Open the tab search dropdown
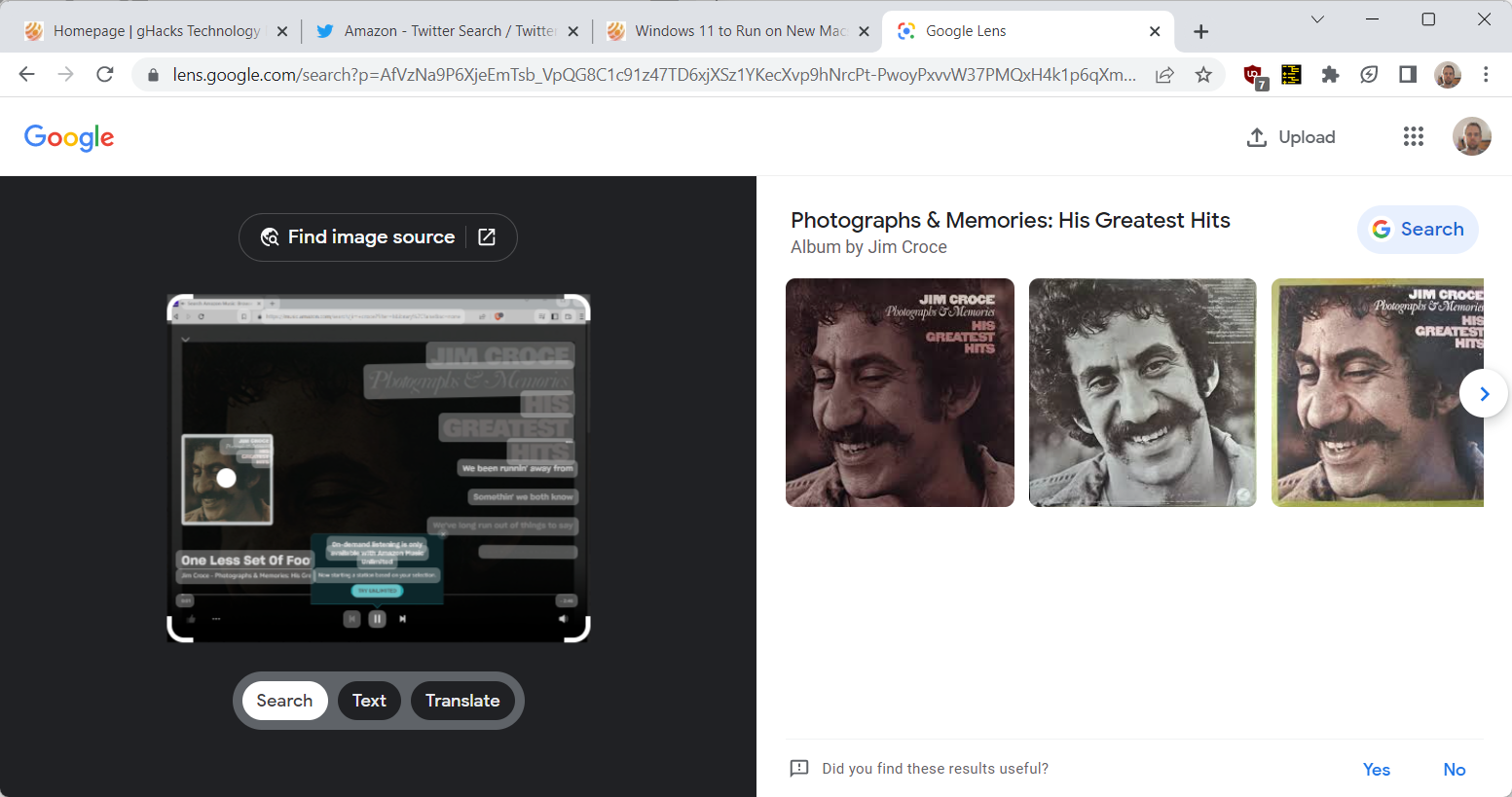Image resolution: width=1512 pixels, height=797 pixels. [x=1317, y=19]
